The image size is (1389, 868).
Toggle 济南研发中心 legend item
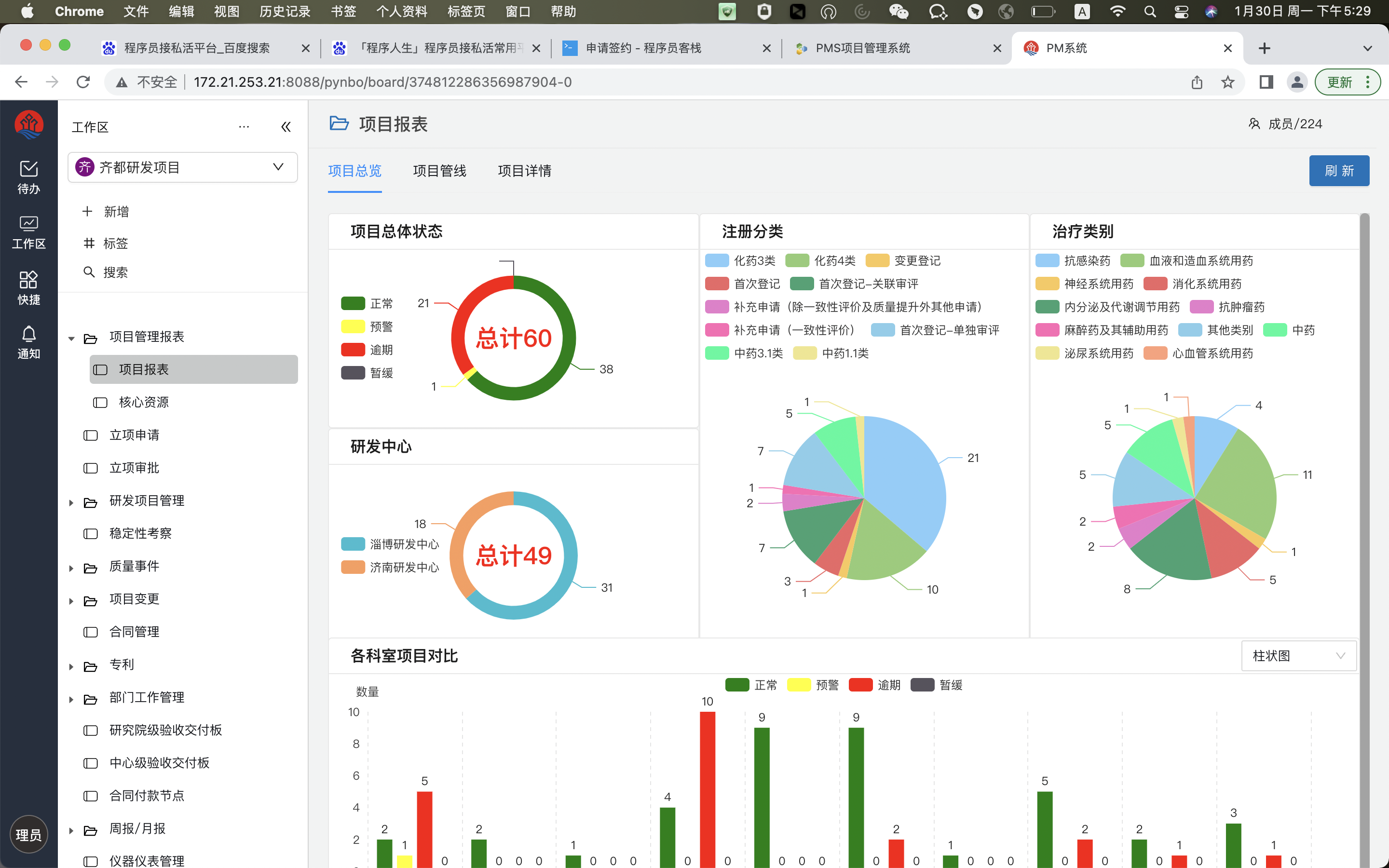[390, 567]
